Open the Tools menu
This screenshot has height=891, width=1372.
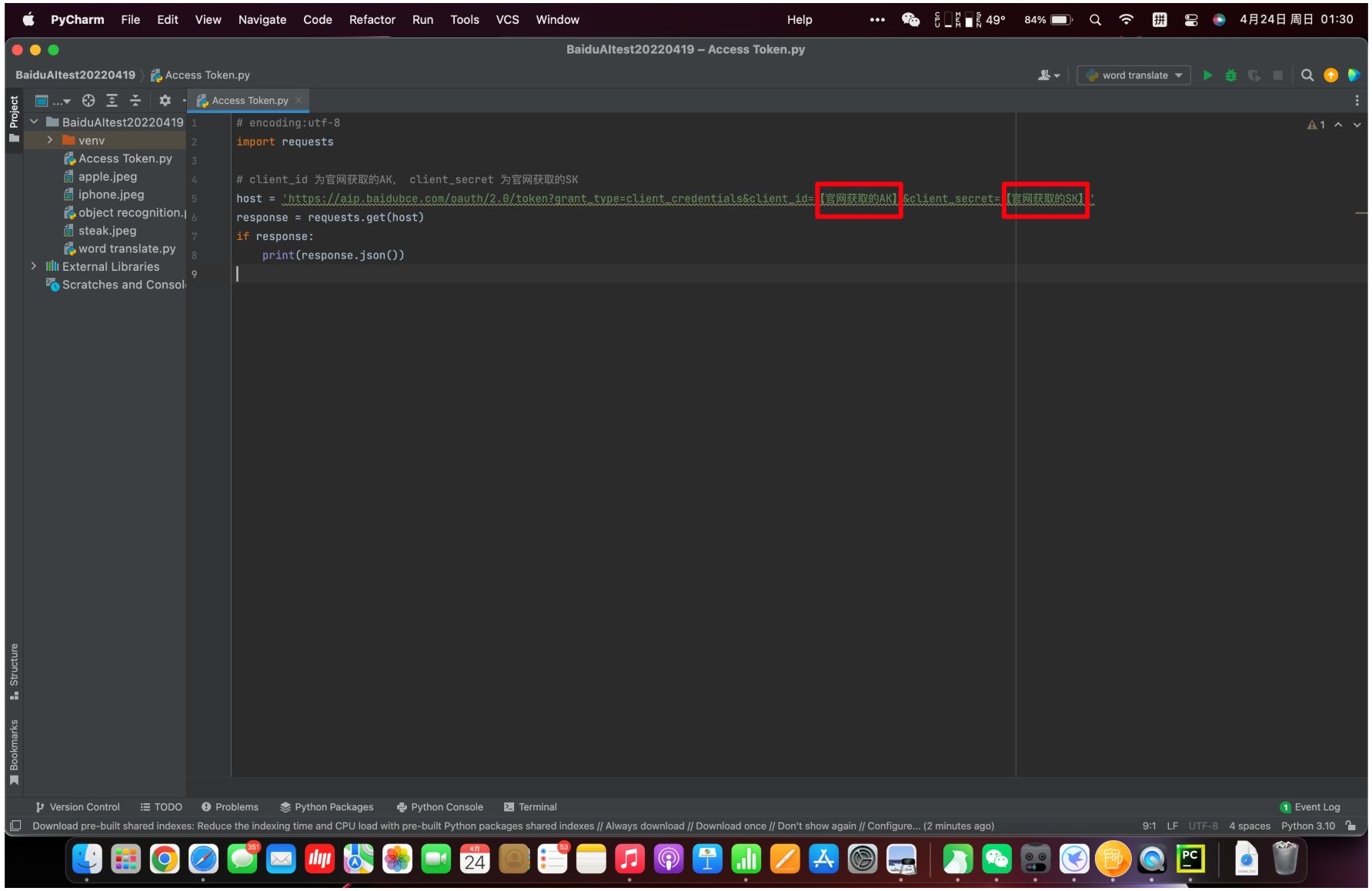pyautogui.click(x=464, y=20)
